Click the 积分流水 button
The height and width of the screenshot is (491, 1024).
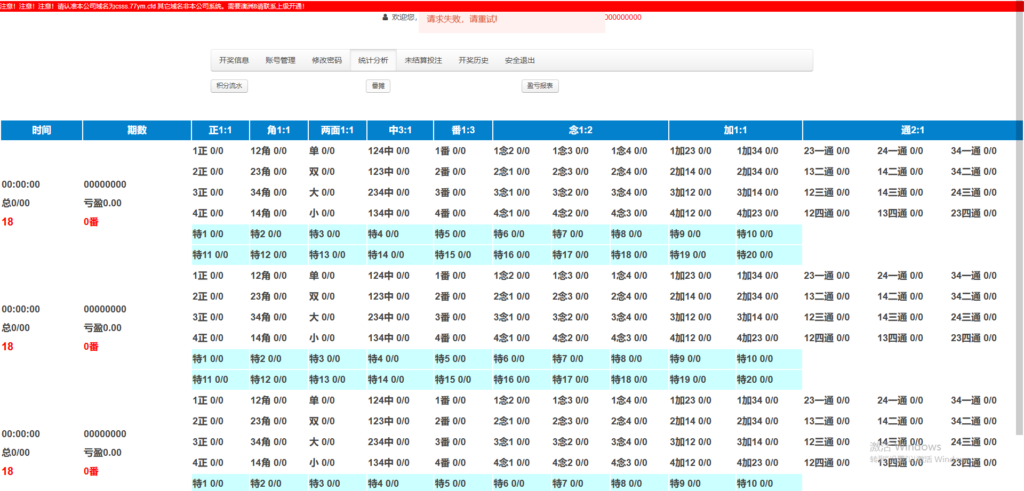pyautogui.click(x=230, y=86)
